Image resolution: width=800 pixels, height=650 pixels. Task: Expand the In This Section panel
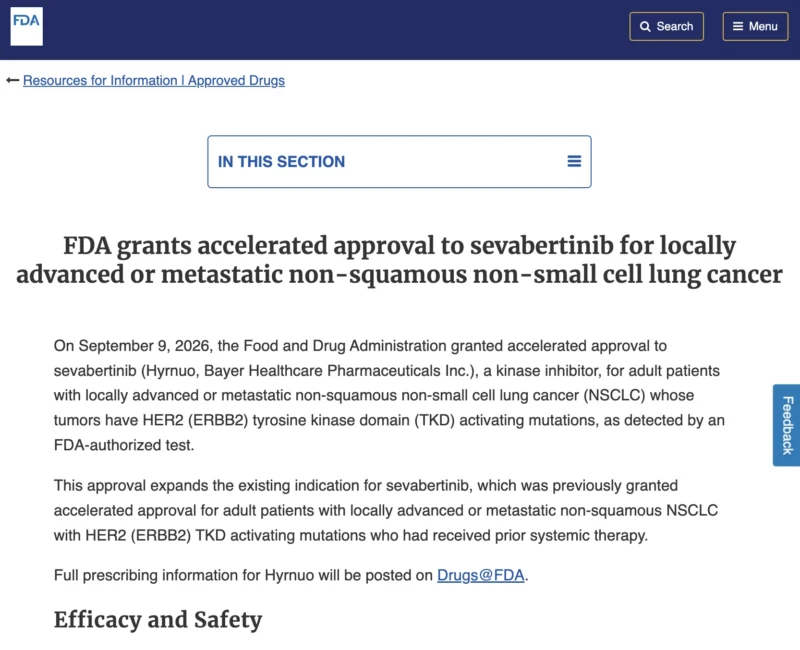tap(399, 162)
